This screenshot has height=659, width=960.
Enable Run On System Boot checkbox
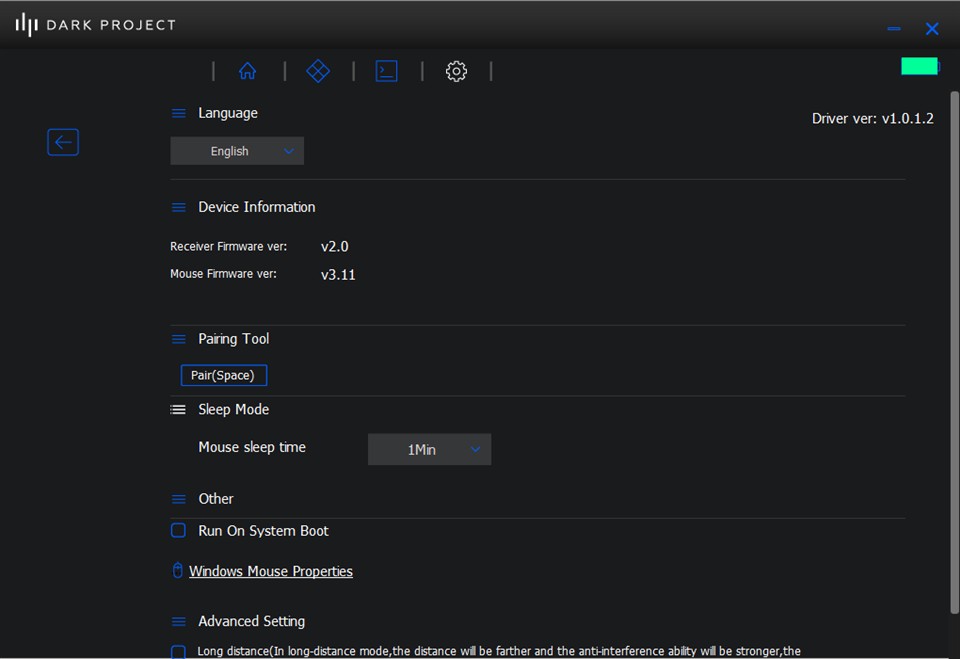[178, 530]
